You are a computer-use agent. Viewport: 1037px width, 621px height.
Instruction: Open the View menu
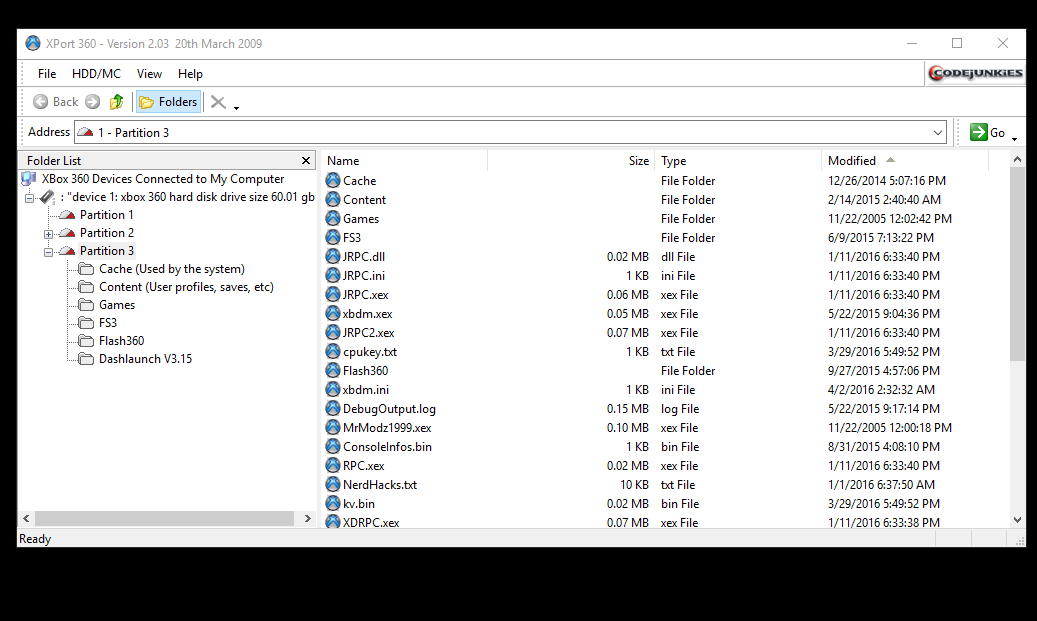149,74
